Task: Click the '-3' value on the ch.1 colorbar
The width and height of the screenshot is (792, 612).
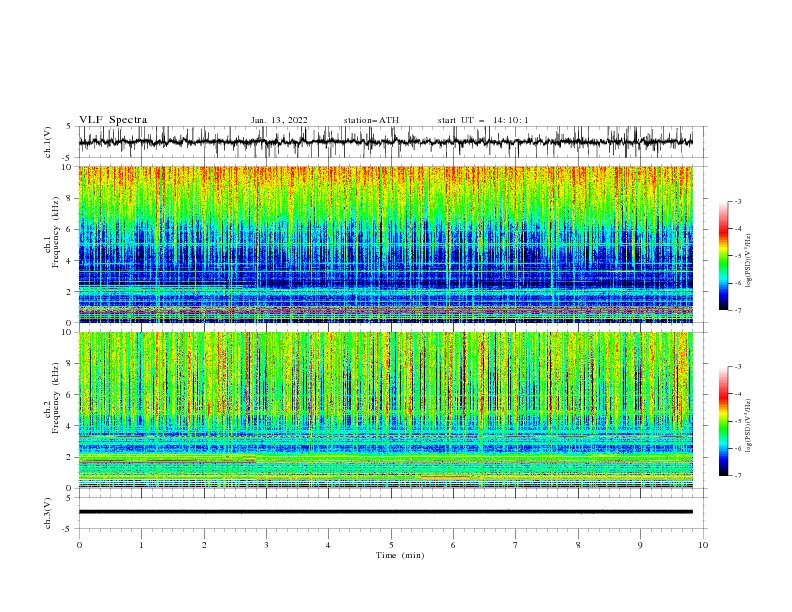Action: coord(737,201)
